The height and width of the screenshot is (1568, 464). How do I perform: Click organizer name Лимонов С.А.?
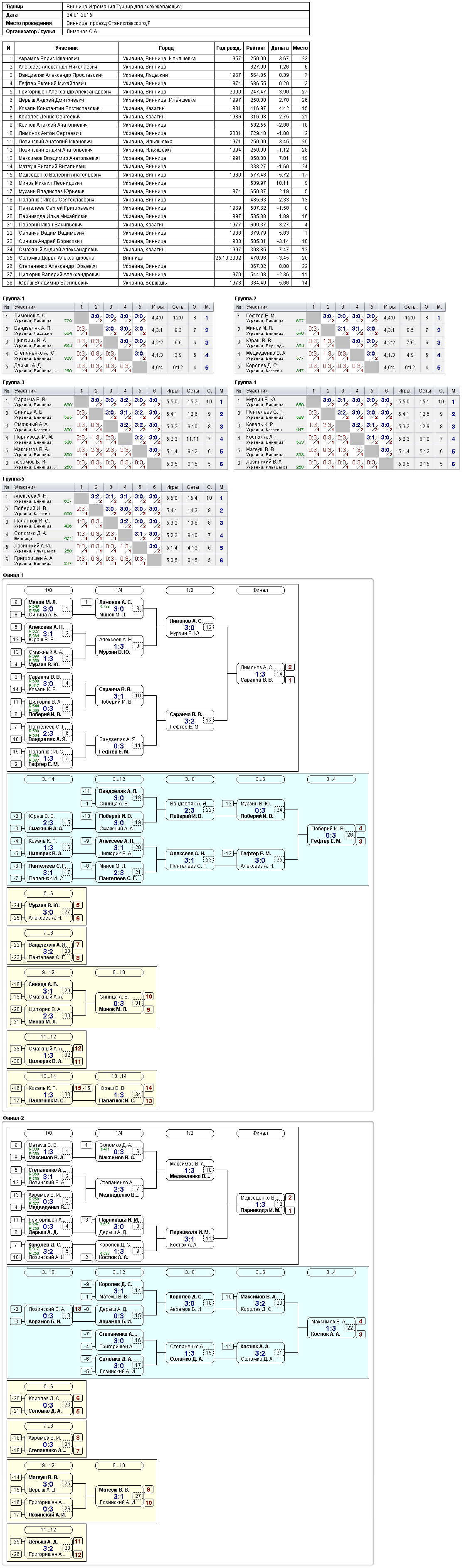click(81, 32)
